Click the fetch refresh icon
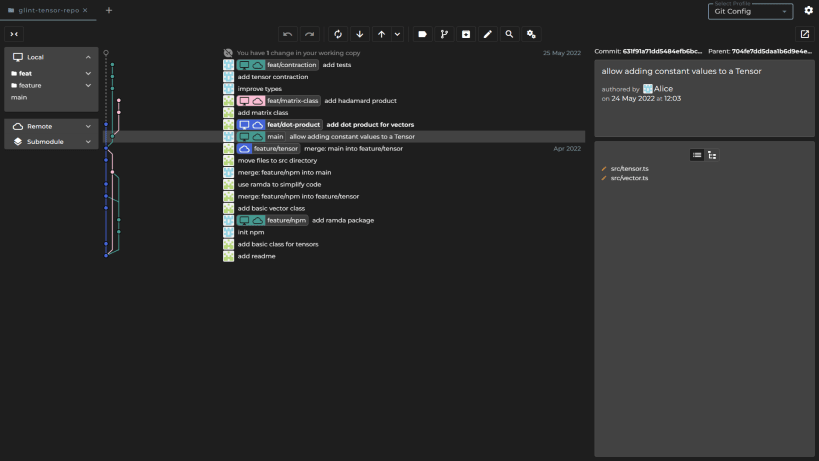The width and height of the screenshot is (819, 461). pos(338,34)
